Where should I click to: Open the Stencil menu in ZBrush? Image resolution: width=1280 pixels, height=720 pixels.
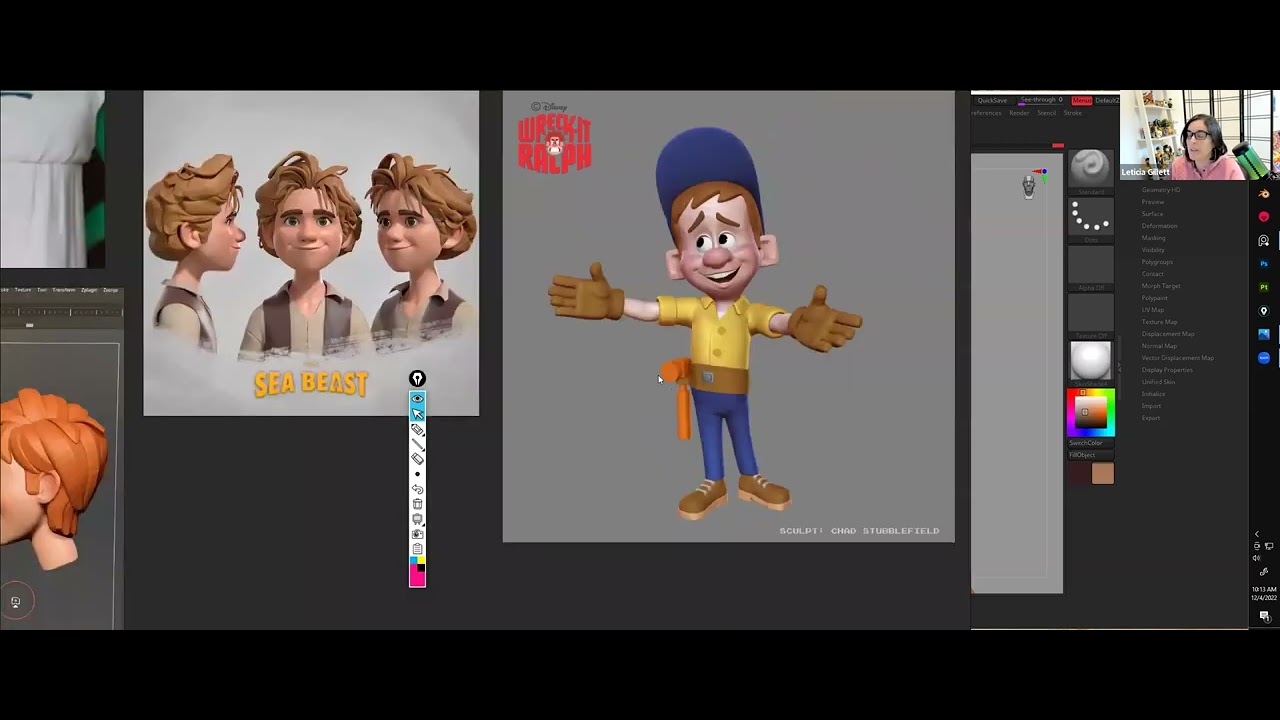coord(1047,113)
